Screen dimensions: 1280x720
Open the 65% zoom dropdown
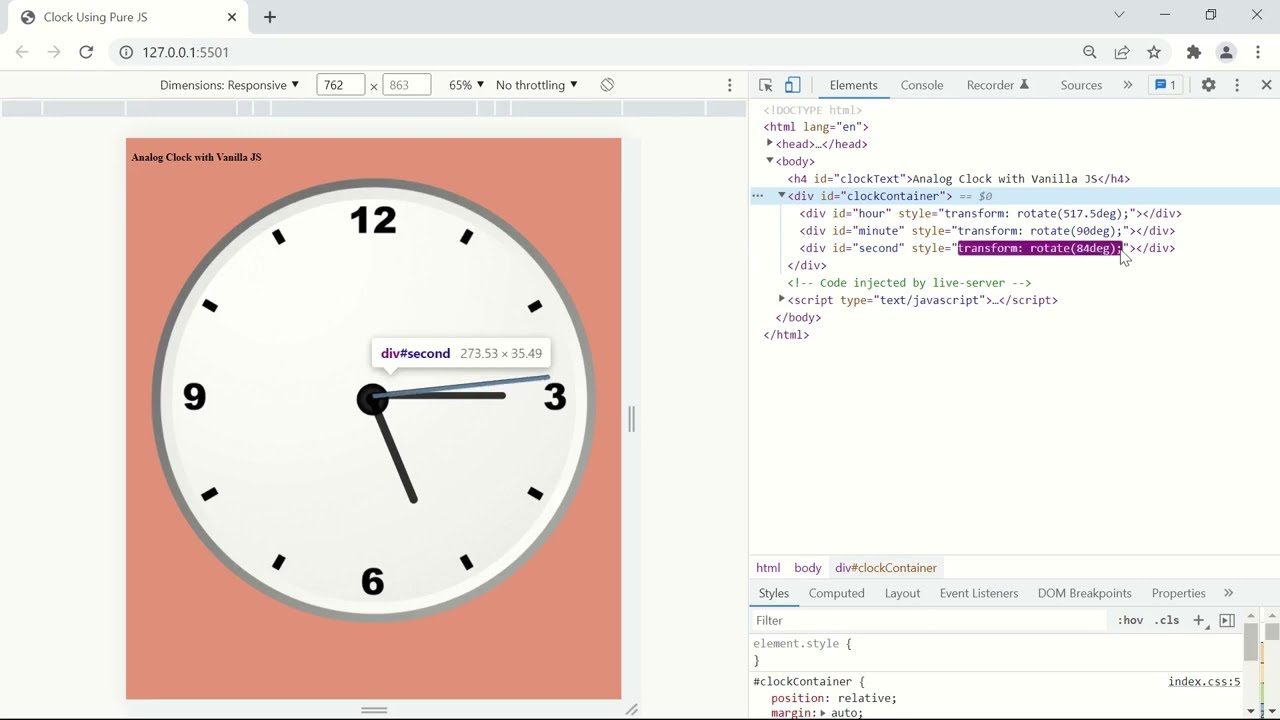coord(466,85)
